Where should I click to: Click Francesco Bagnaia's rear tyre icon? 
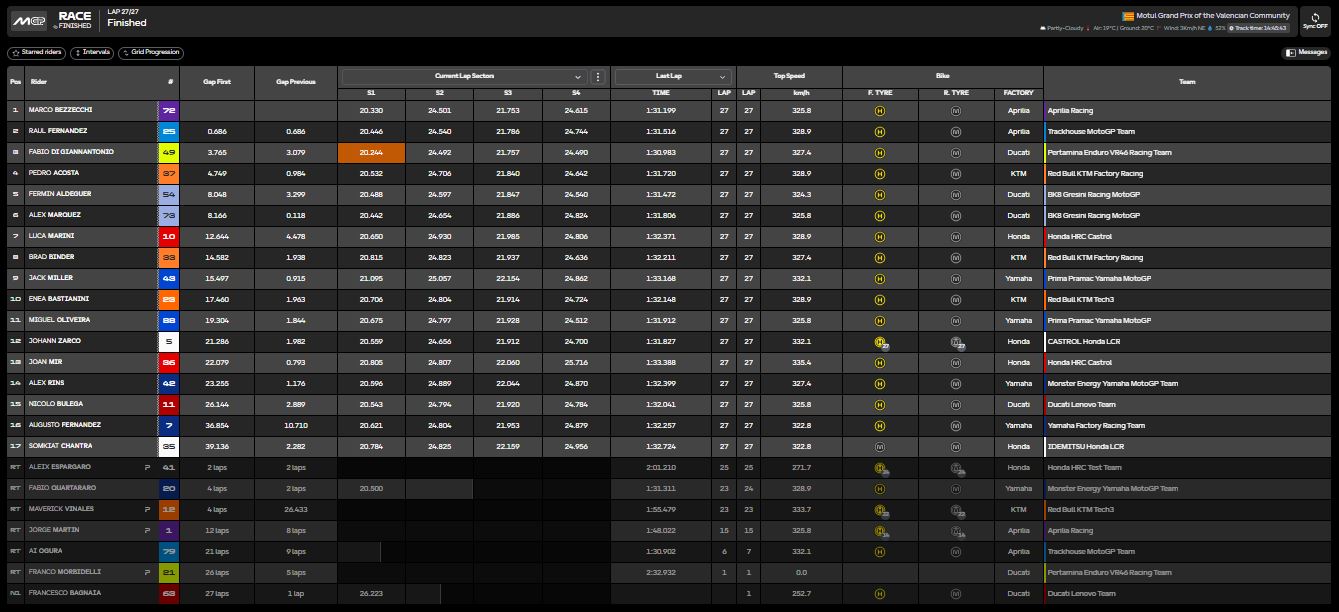click(955, 593)
